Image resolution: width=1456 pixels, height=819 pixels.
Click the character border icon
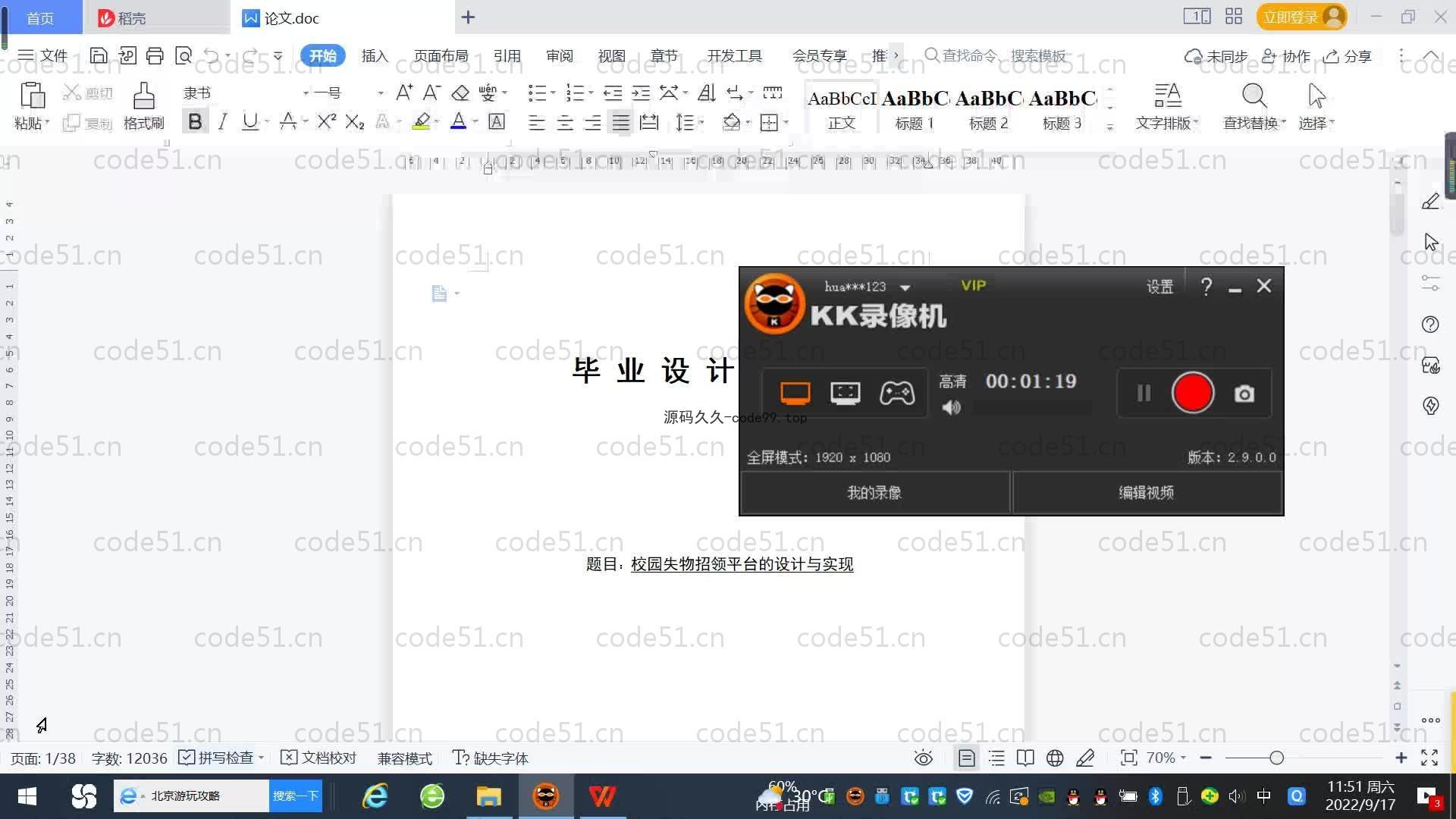click(497, 121)
